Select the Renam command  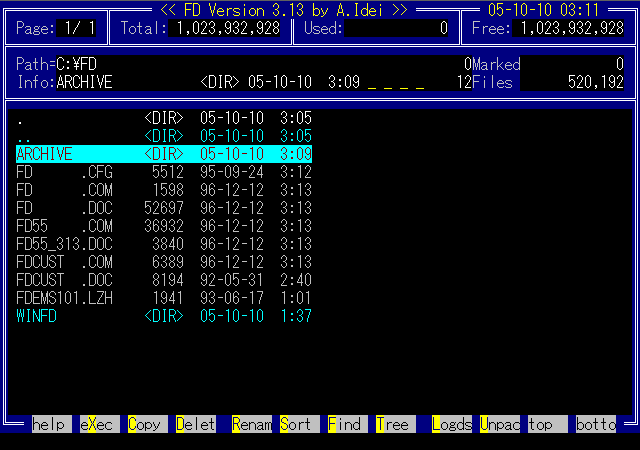click(x=252, y=424)
